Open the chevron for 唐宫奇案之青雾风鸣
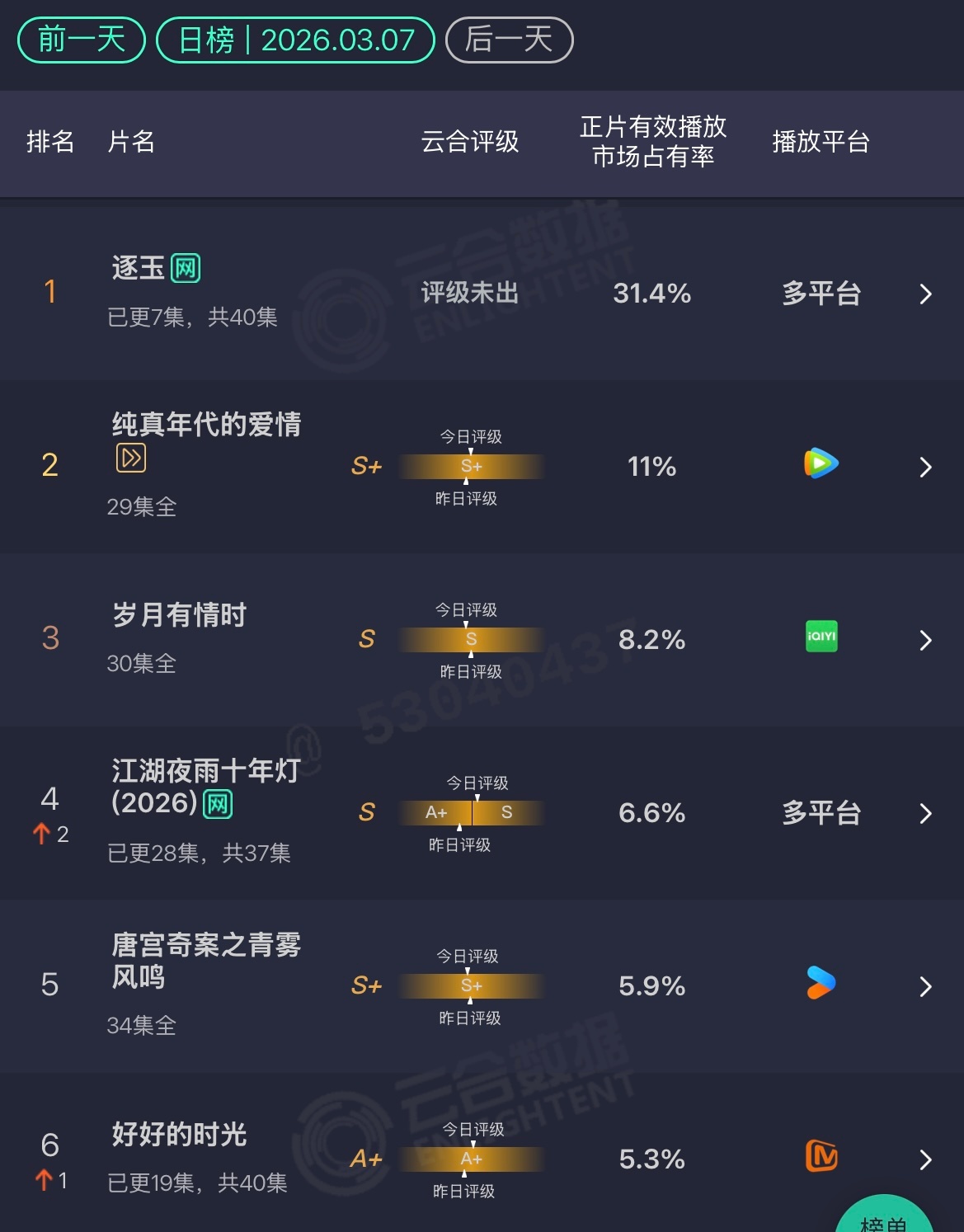 point(925,987)
